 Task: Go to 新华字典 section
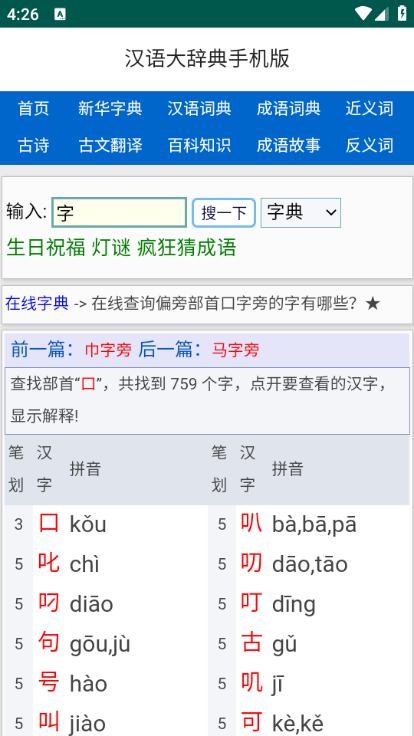(x=110, y=109)
